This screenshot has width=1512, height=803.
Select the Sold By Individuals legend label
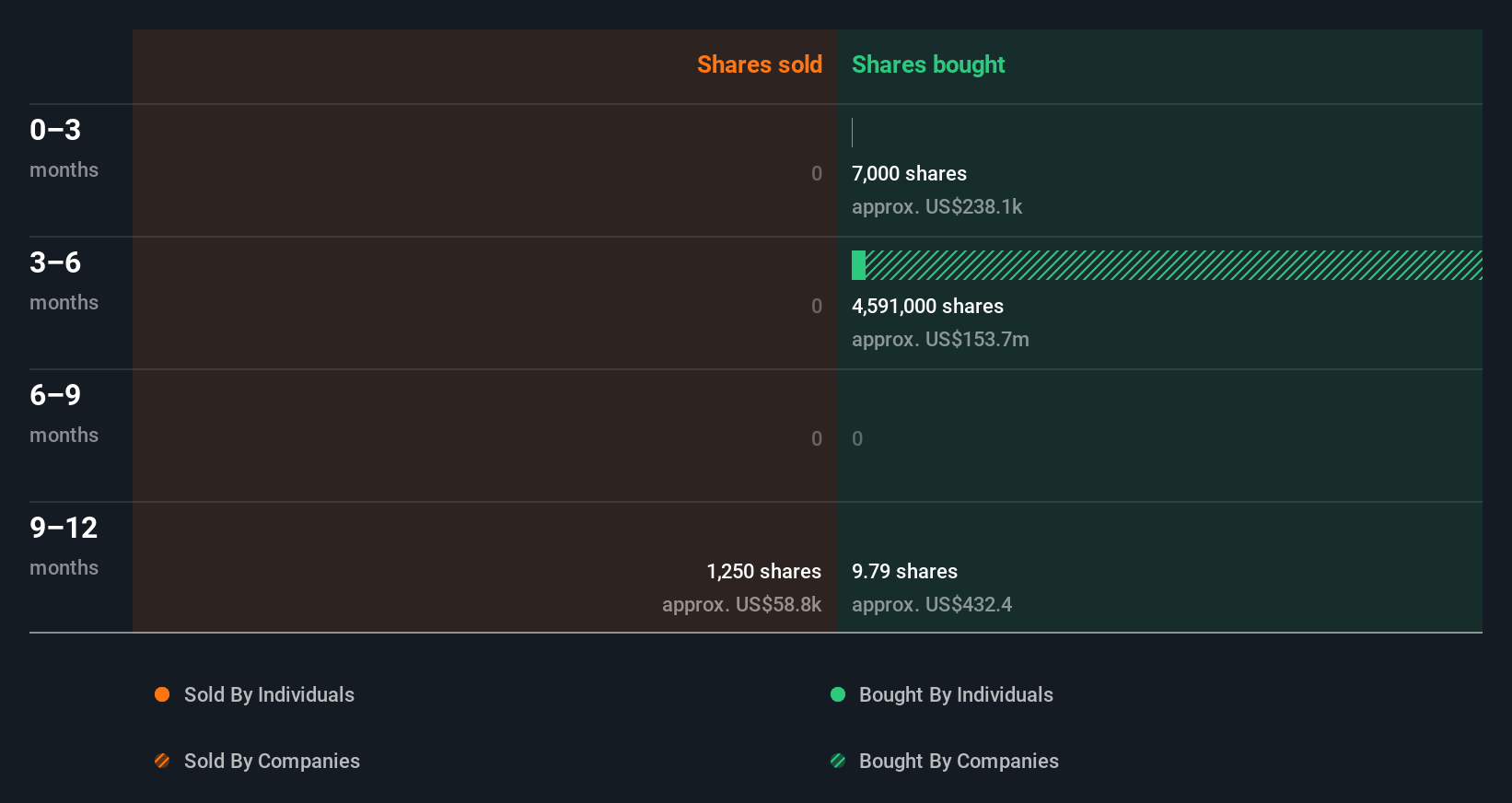[x=269, y=694]
